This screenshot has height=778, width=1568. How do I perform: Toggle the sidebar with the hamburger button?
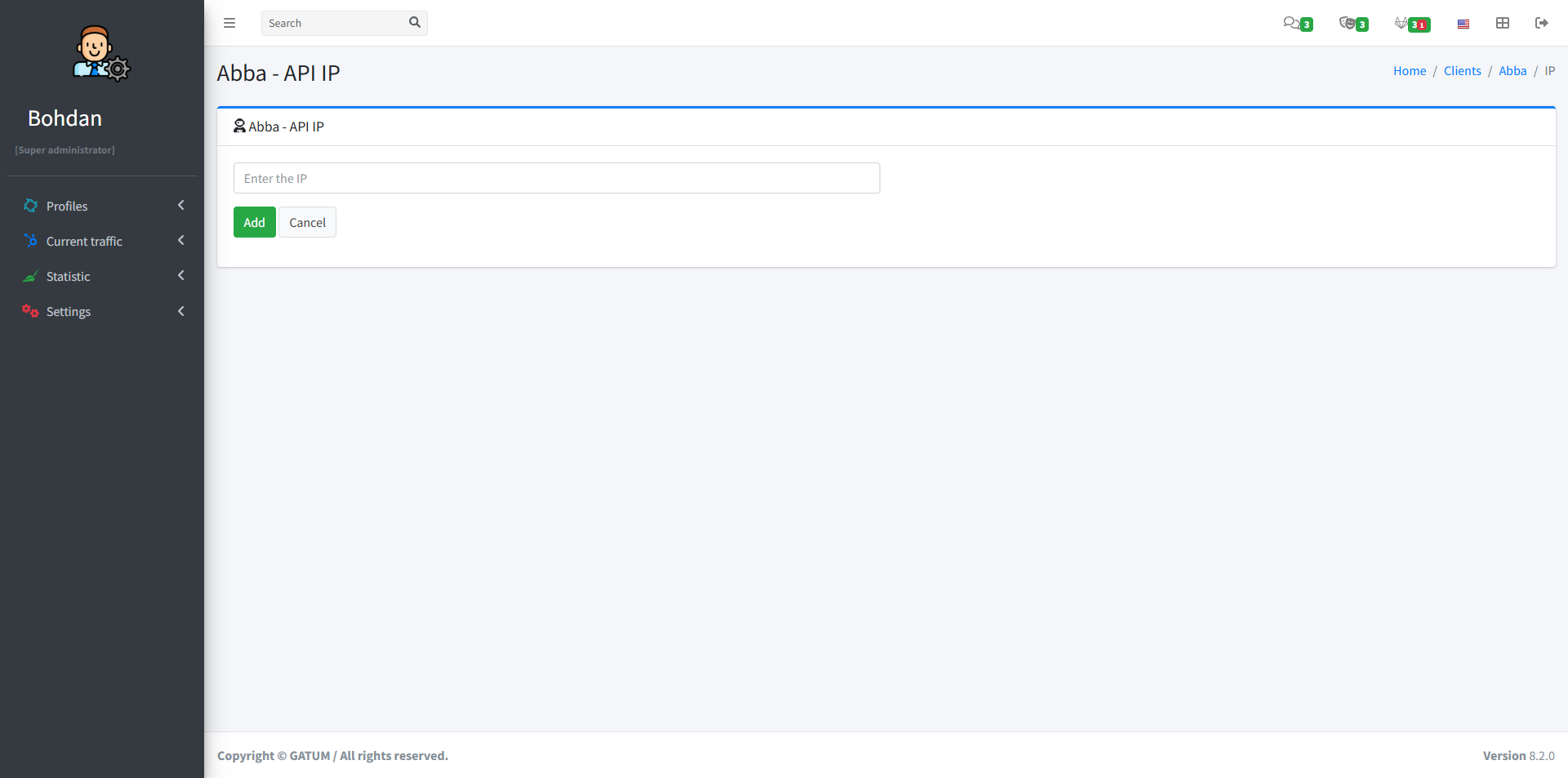click(229, 23)
